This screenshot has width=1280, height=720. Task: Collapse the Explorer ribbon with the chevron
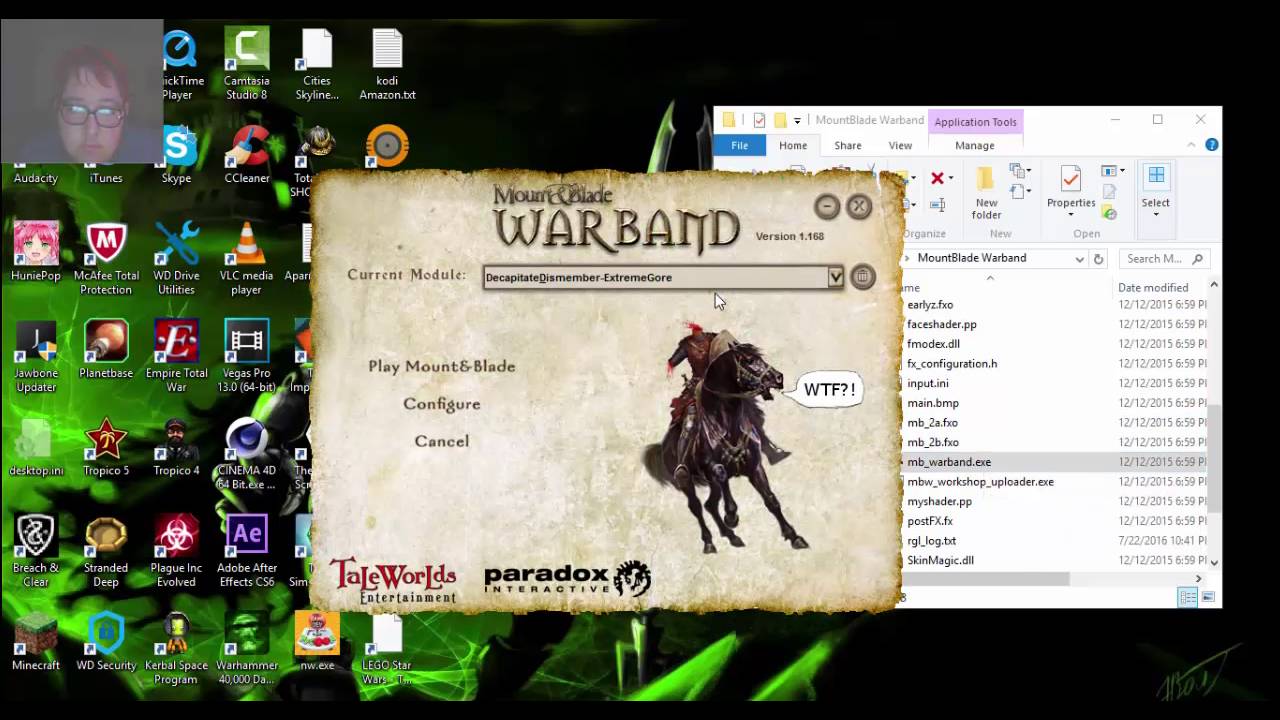tap(1191, 145)
